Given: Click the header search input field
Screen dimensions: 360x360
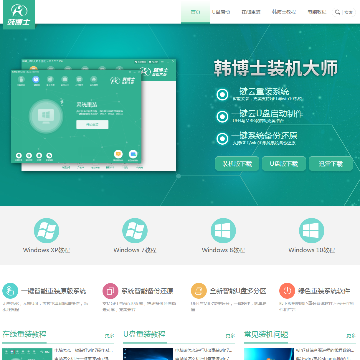Looking at the screenshot, I should (x=348, y=12).
